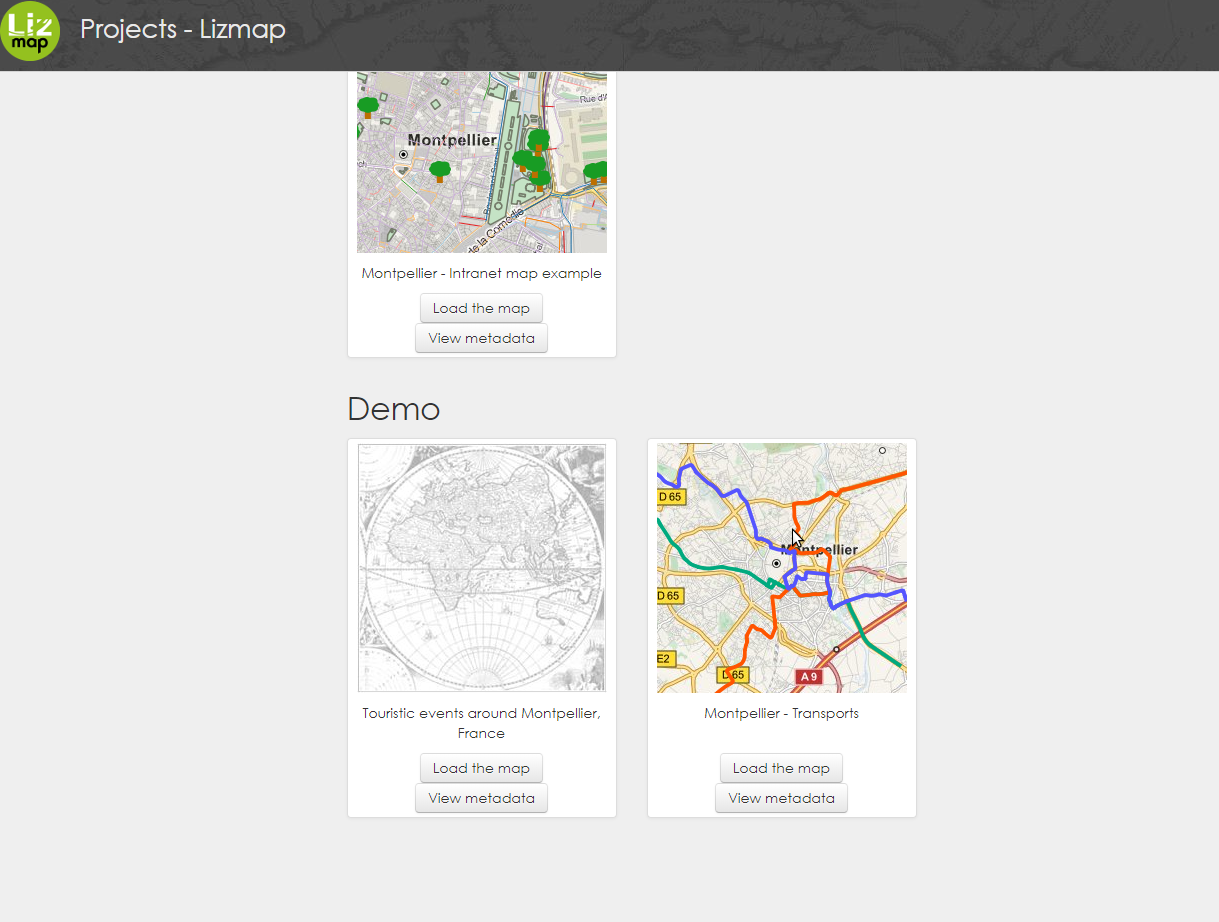Open the Montpellier Transports map thumbnail
This screenshot has width=1219, height=922.
(781, 567)
